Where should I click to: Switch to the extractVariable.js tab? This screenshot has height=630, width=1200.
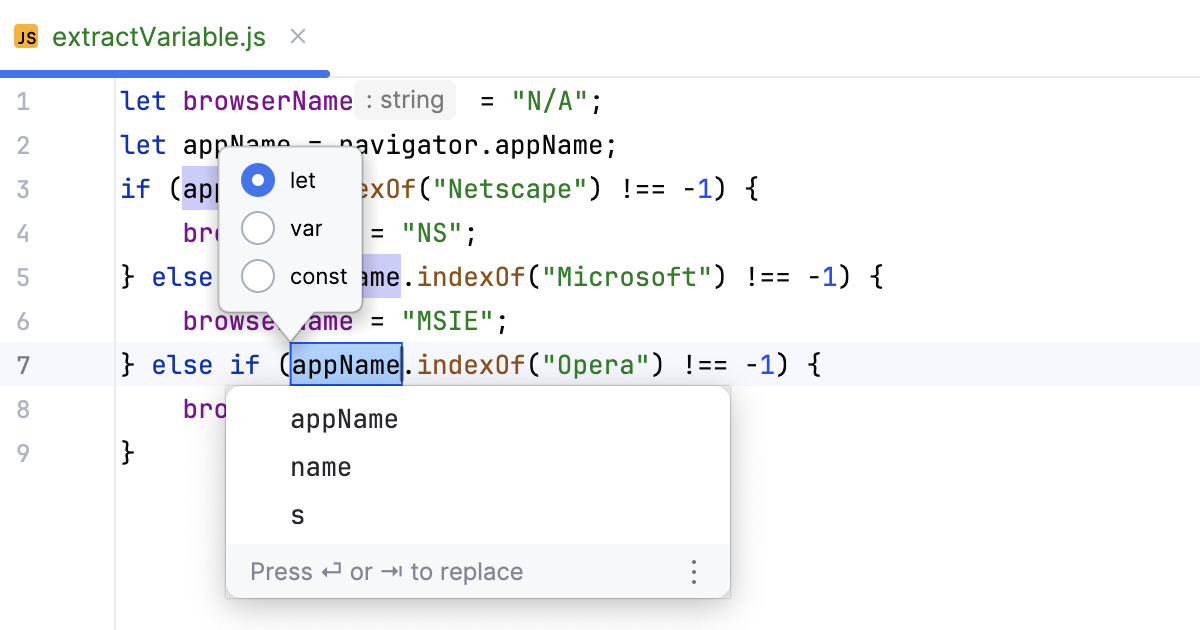tap(160, 38)
